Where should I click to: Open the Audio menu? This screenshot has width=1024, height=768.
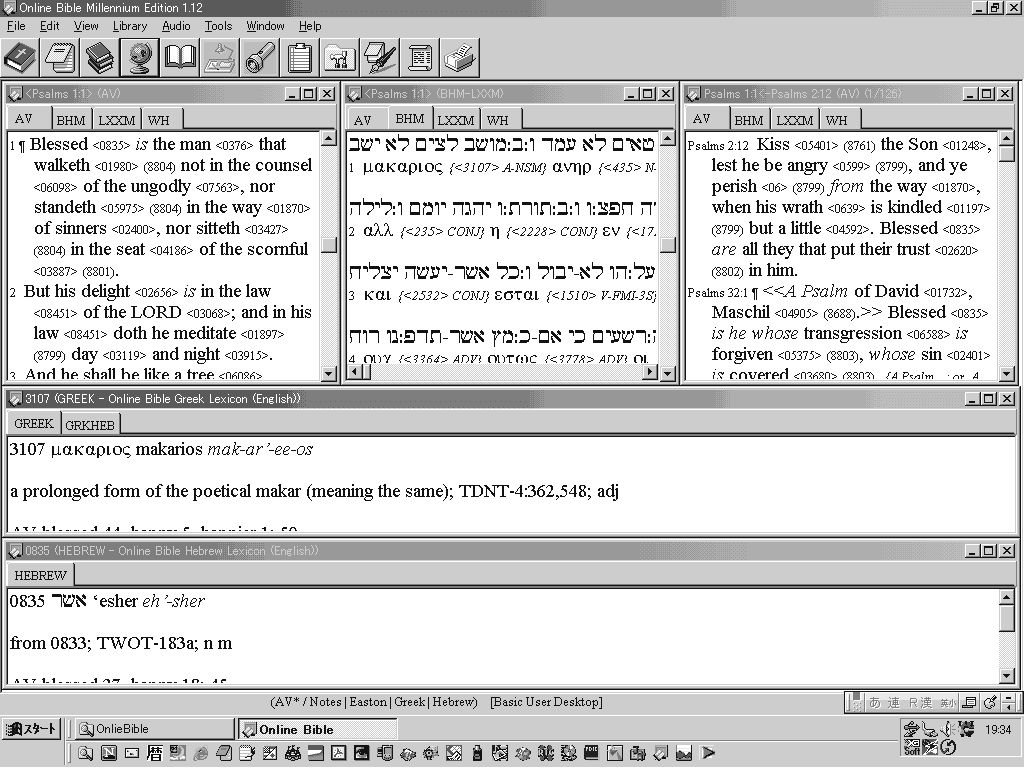pyautogui.click(x=176, y=26)
